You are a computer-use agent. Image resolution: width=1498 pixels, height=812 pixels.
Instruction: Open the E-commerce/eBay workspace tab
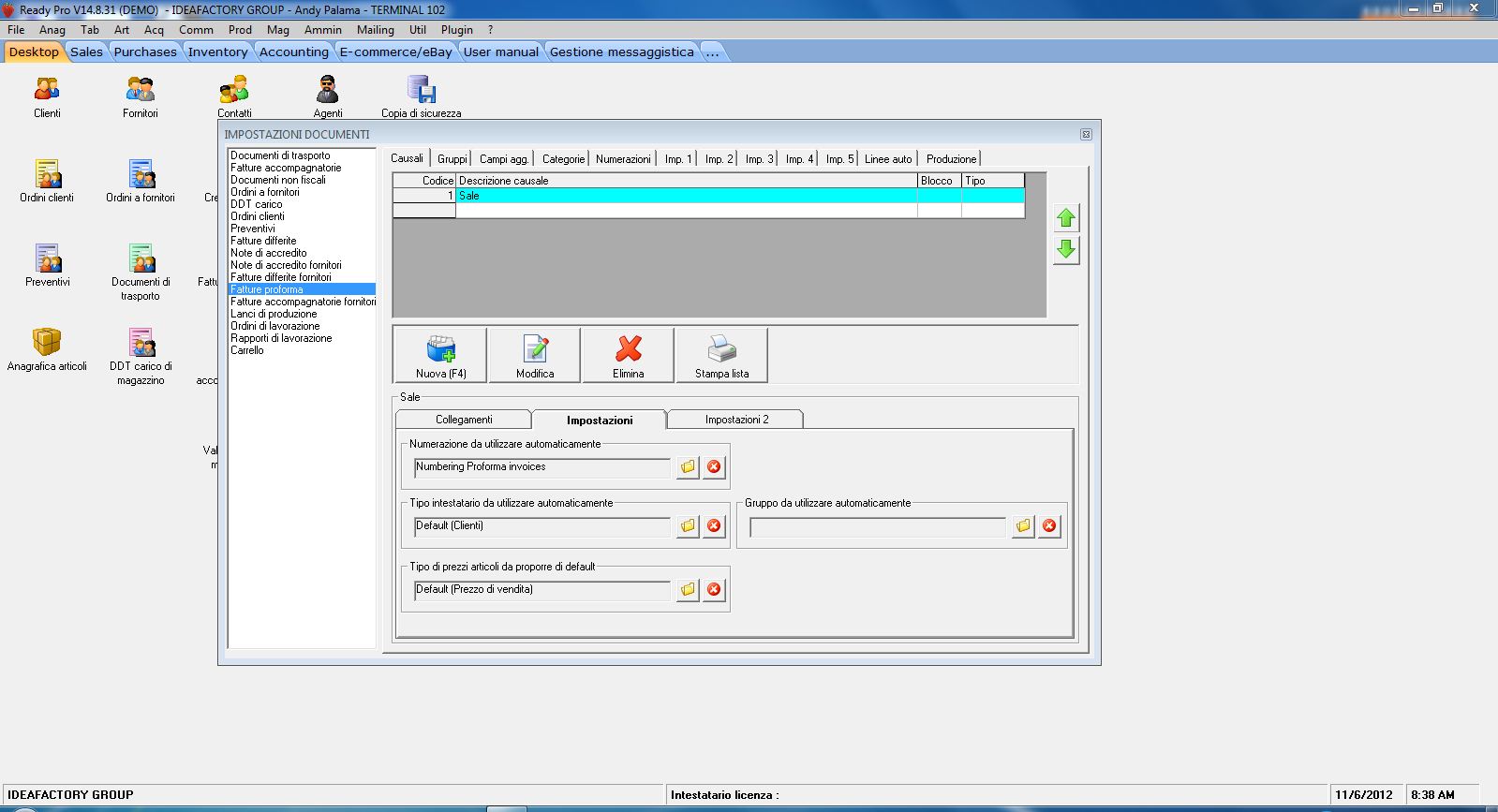tap(395, 52)
